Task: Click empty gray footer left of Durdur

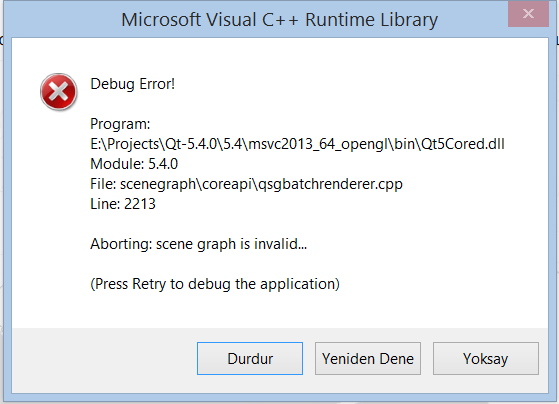Action: (x=103, y=358)
